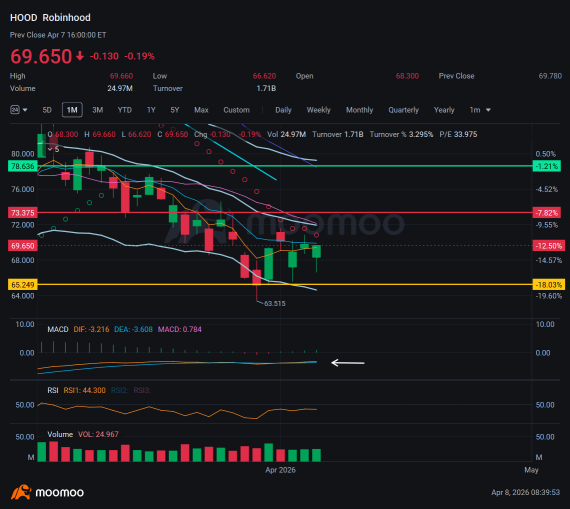Click the yellow 65.249 price line label
The width and height of the screenshot is (570, 509).
click(23, 285)
